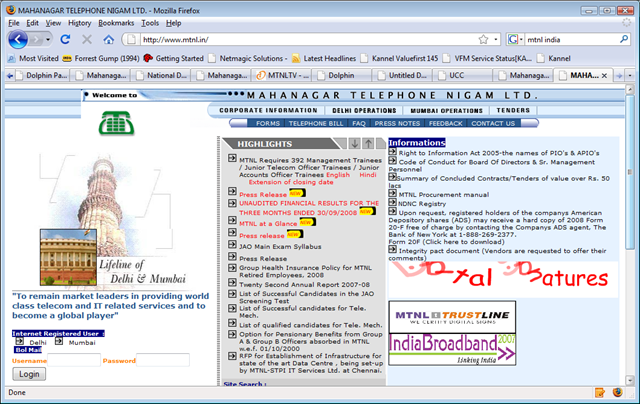Viewport: 640px width, 404px height.
Task: Open the Forrest Gump (1994) bookmark
Action: click(x=101, y=58)
